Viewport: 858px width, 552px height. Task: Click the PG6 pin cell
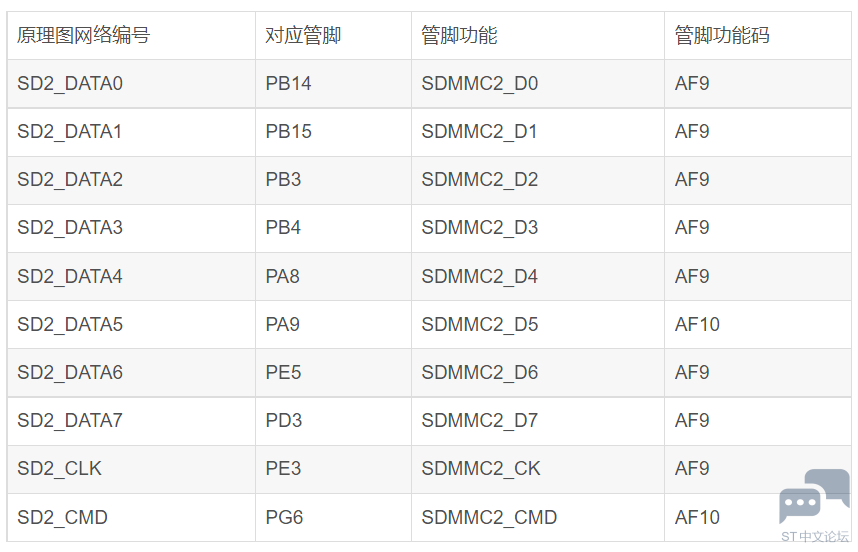tap(333, 518)
